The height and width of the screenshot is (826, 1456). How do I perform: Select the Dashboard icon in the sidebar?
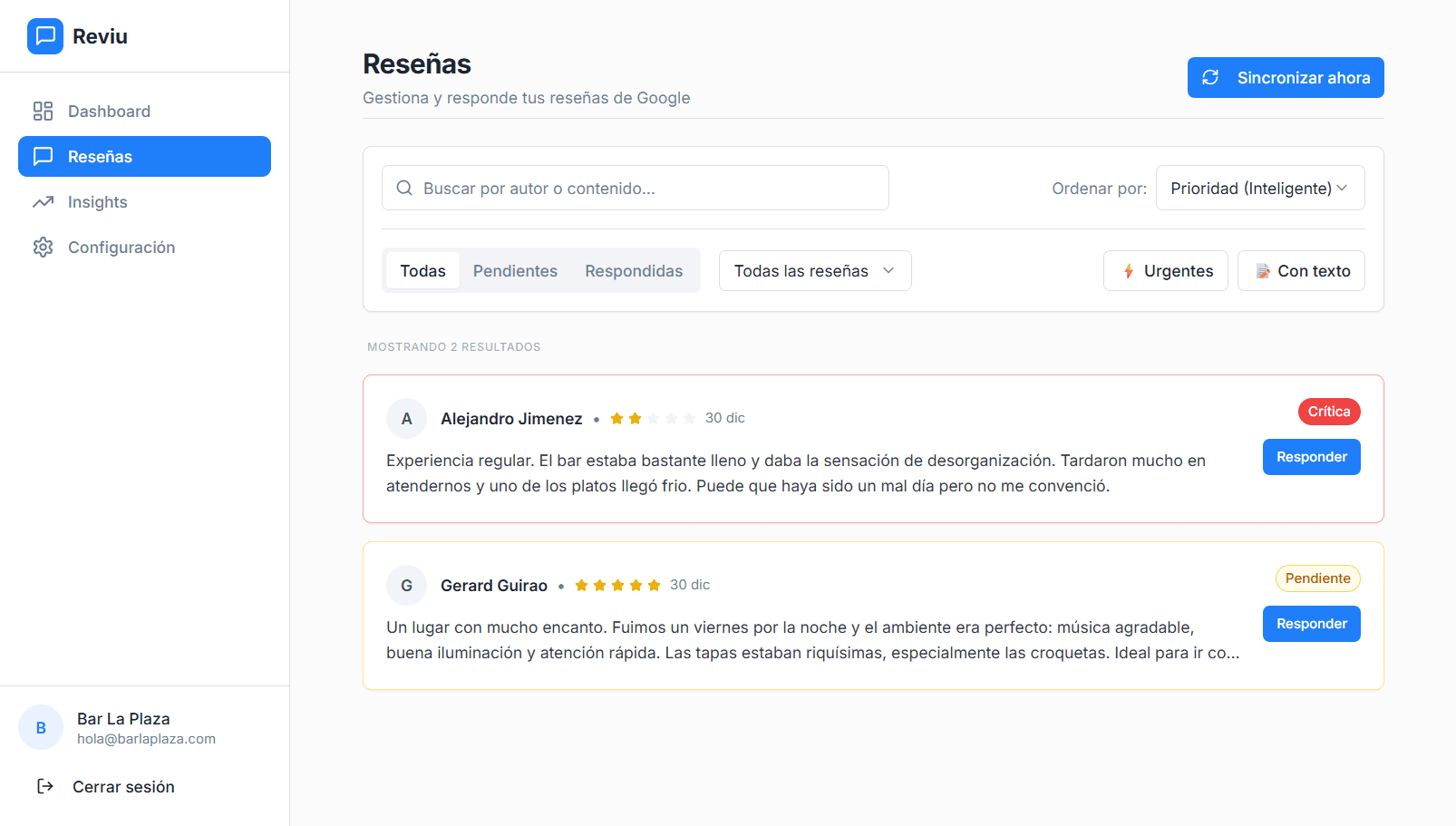pos(43,111)
